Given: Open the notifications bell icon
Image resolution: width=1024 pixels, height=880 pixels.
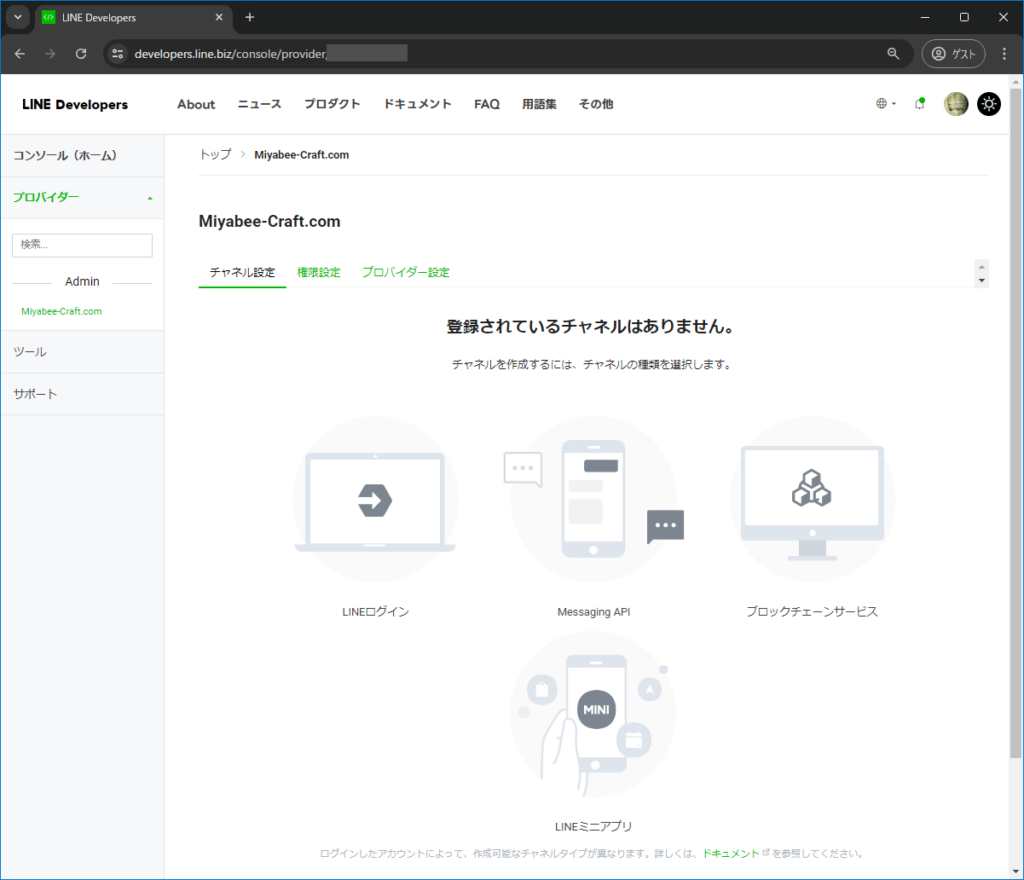Looking at the screenshot, I should point(920,104).
